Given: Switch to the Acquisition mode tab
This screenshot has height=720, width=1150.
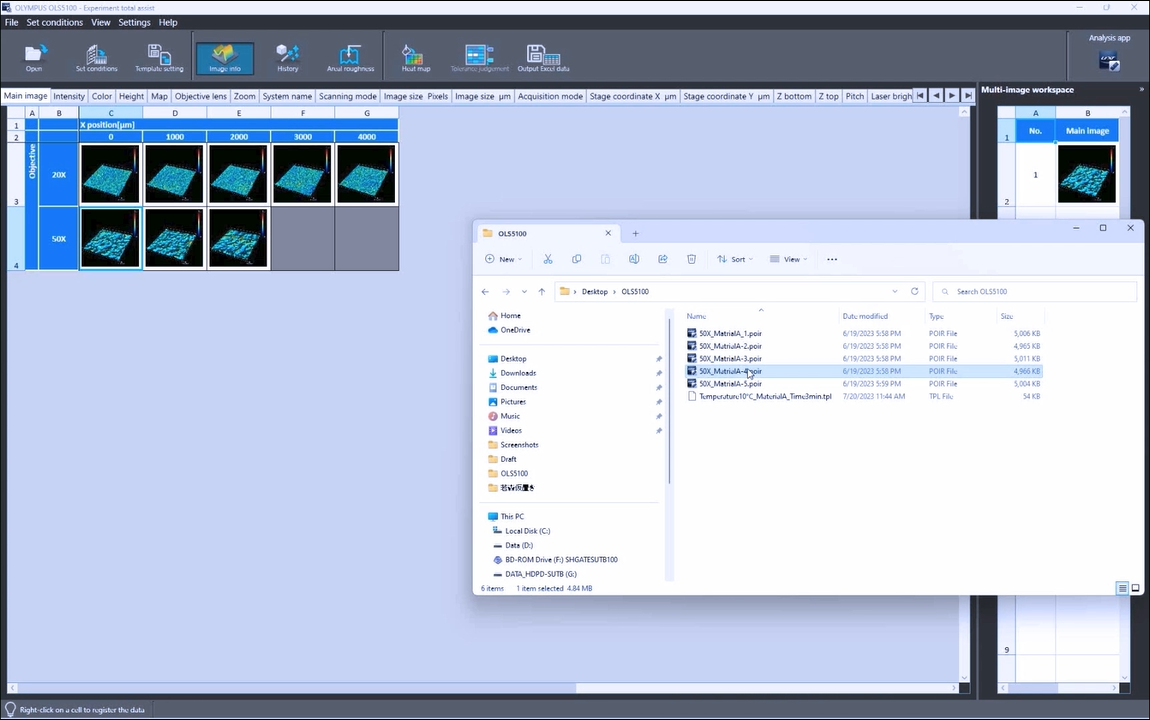Looking at the screenshot, I should (x=550, y=96).
